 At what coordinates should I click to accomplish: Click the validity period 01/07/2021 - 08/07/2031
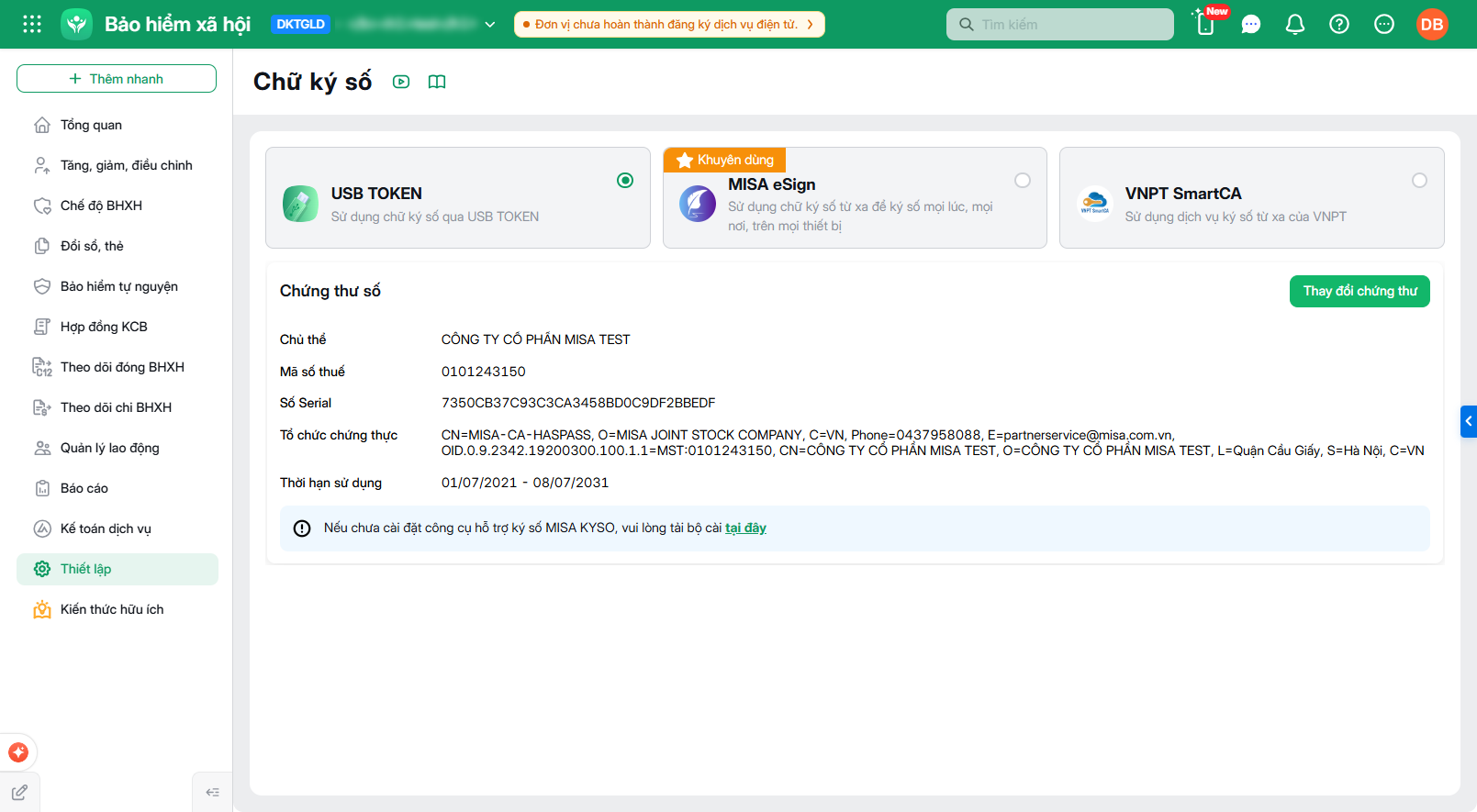[525, 483]
